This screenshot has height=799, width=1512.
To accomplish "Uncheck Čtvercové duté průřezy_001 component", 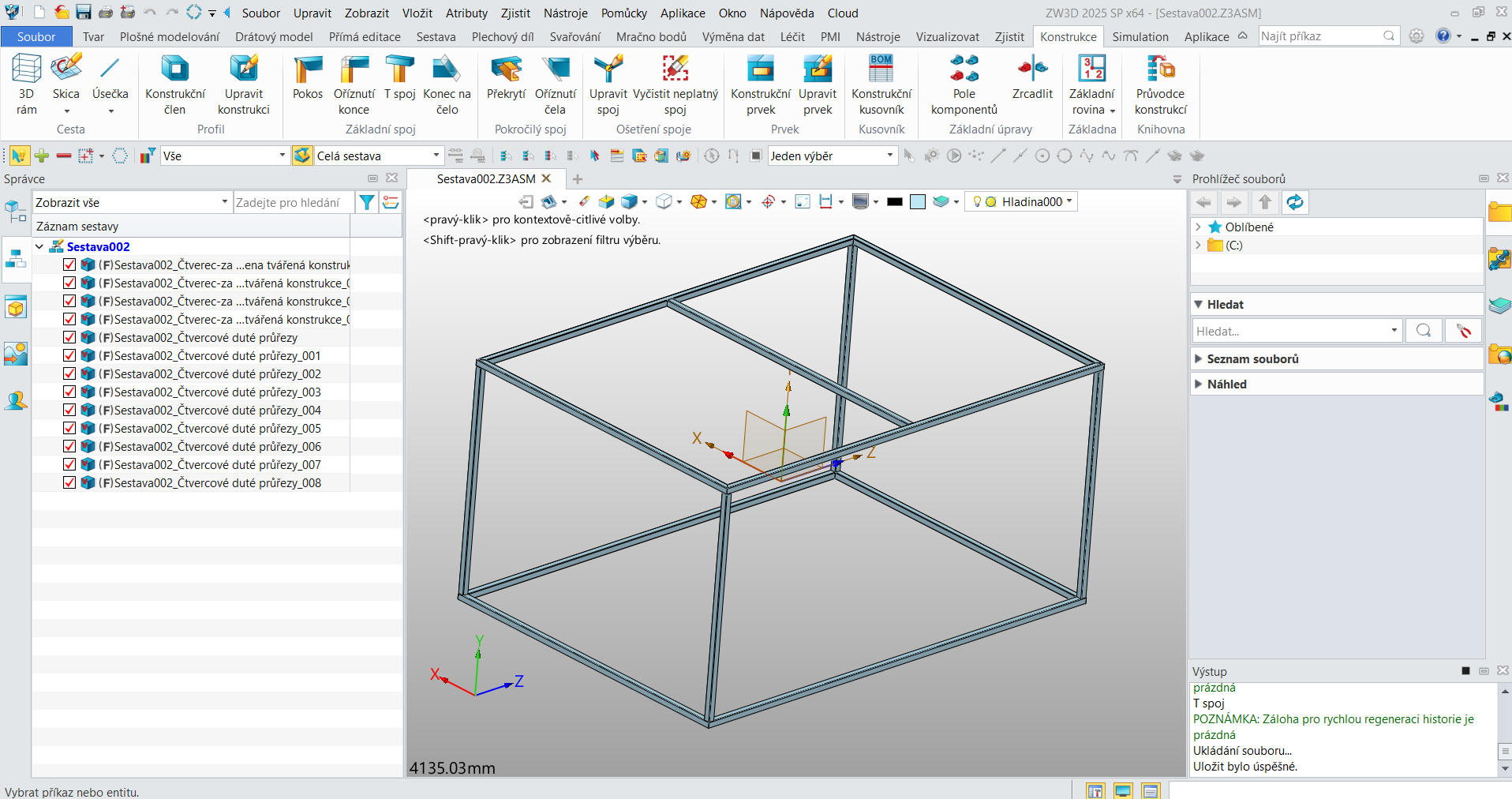I will (x=69, y=355).
